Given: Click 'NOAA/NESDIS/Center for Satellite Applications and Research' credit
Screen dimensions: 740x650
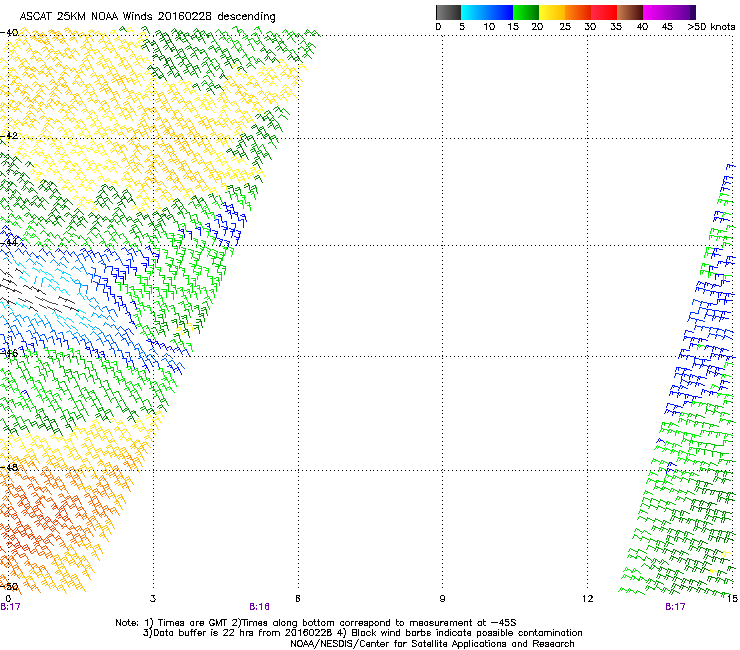Looking at the screenshot, I should [x=432, y=644].
